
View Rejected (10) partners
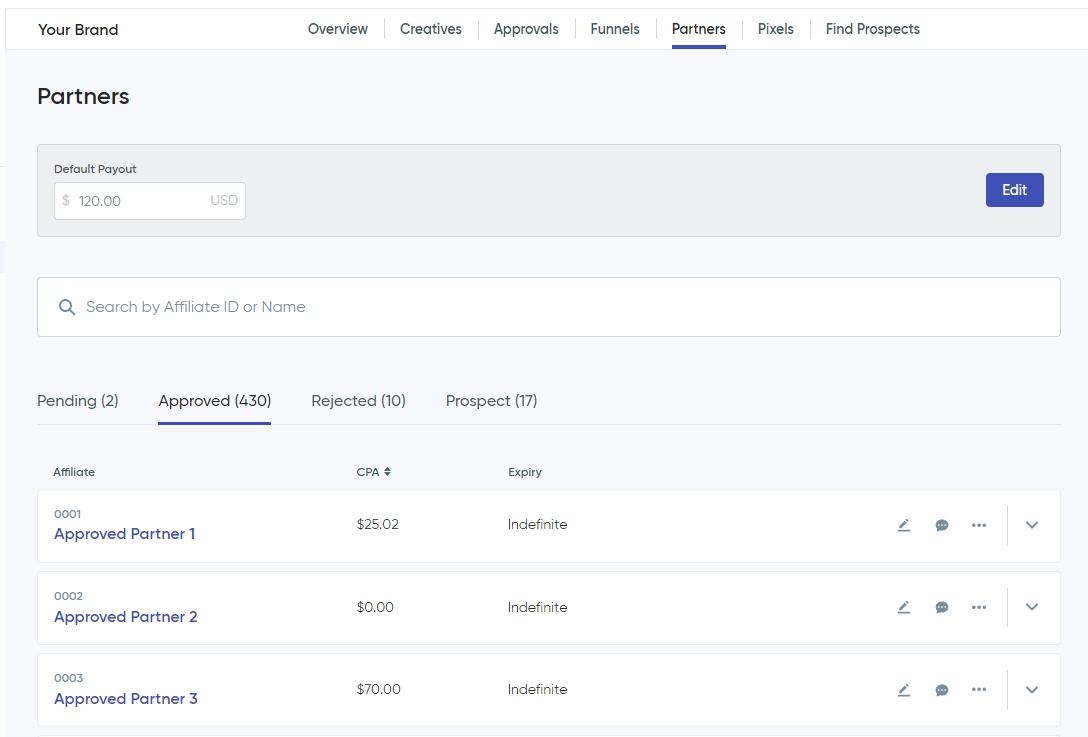point(358,401)
